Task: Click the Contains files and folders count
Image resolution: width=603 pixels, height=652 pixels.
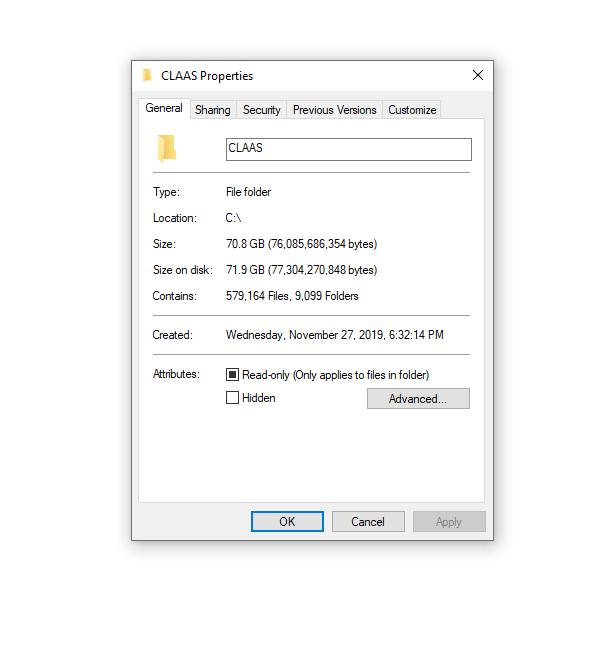Action: pos(292,296)
